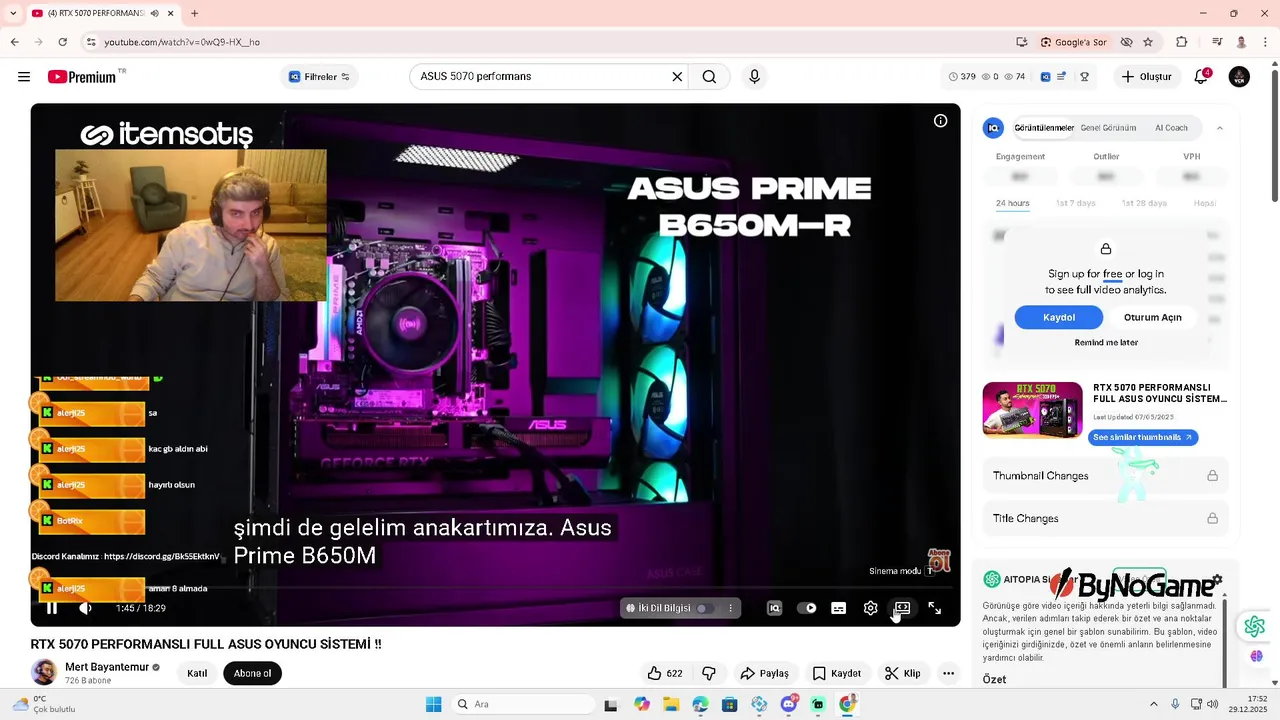Reload the page
The width and height of the screenshot is (1280, 720).
[x=62, y=42]
